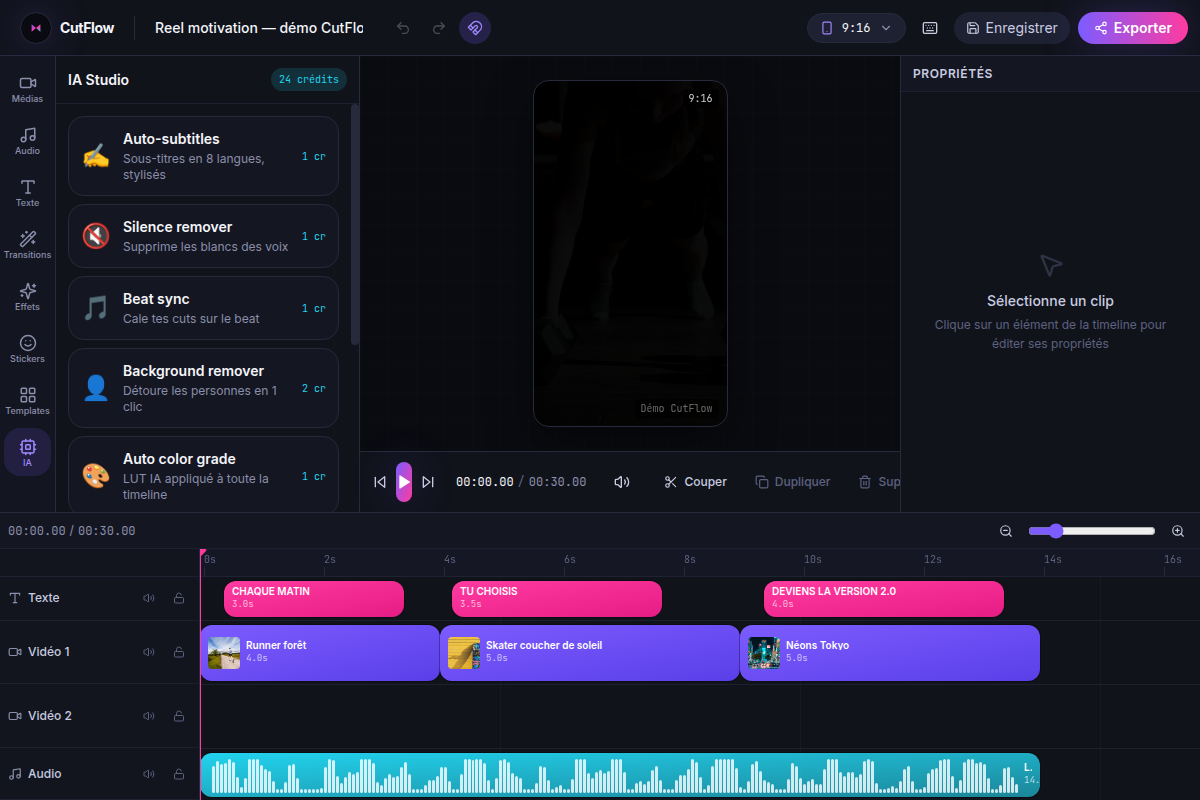This screenshot has width=1200, height=800.
Task: Mute the Audio track
Action: coord(149,774)
